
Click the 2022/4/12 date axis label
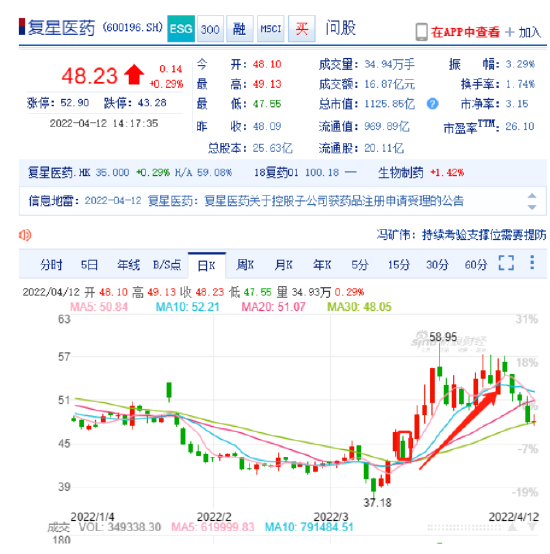[514, 517]
